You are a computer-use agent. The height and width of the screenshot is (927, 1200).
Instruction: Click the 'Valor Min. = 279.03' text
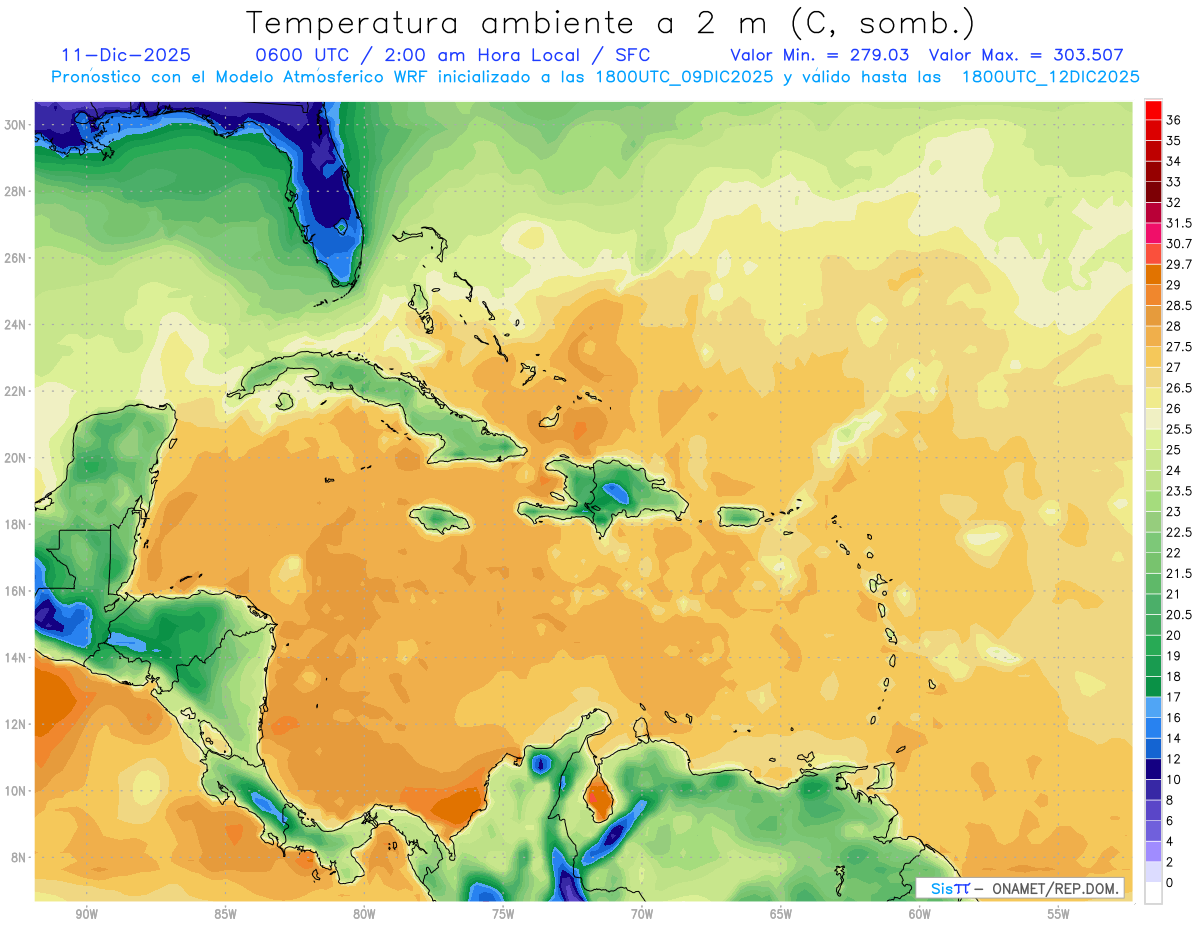pos(820,56)
